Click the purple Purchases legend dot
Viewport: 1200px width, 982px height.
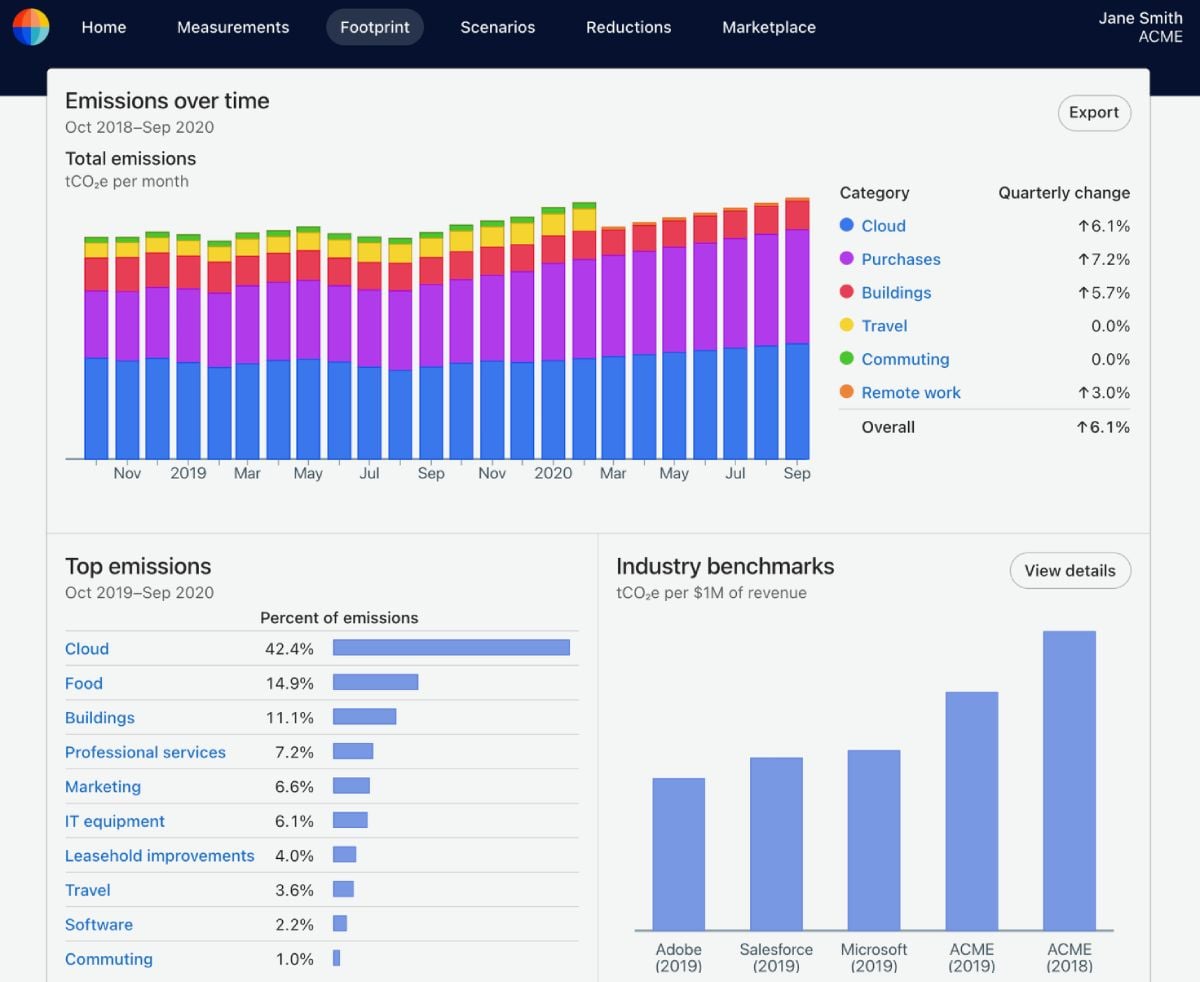[847, 259]
